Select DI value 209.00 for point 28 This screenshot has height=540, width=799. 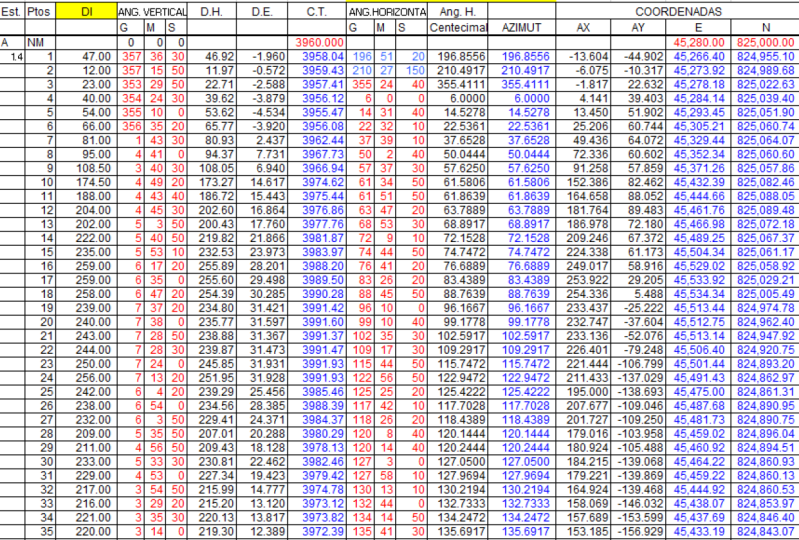pos(93,434)
